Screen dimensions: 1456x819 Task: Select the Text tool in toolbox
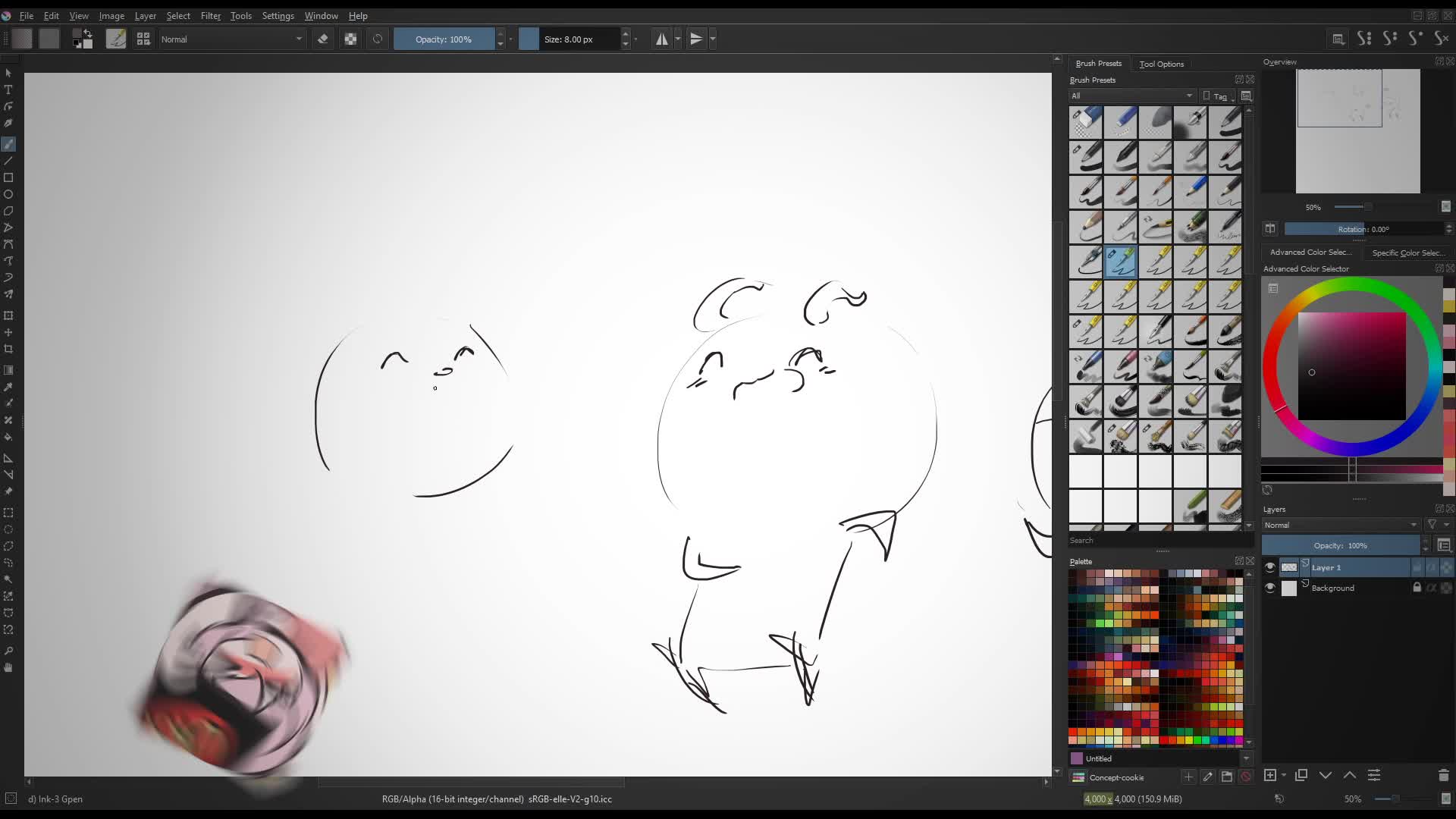[8, 89]
